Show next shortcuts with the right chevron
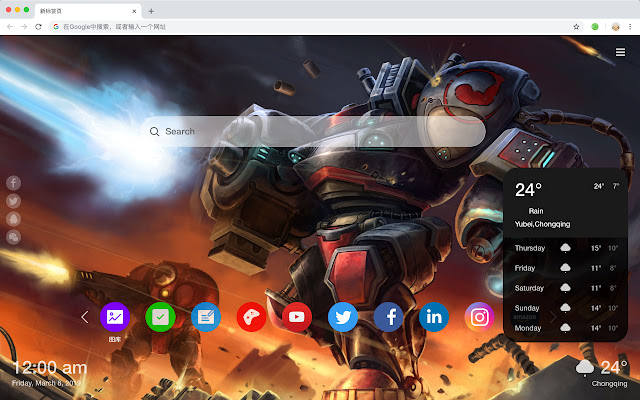This screenshot has height=400, width=640. [x=553, y=317]
